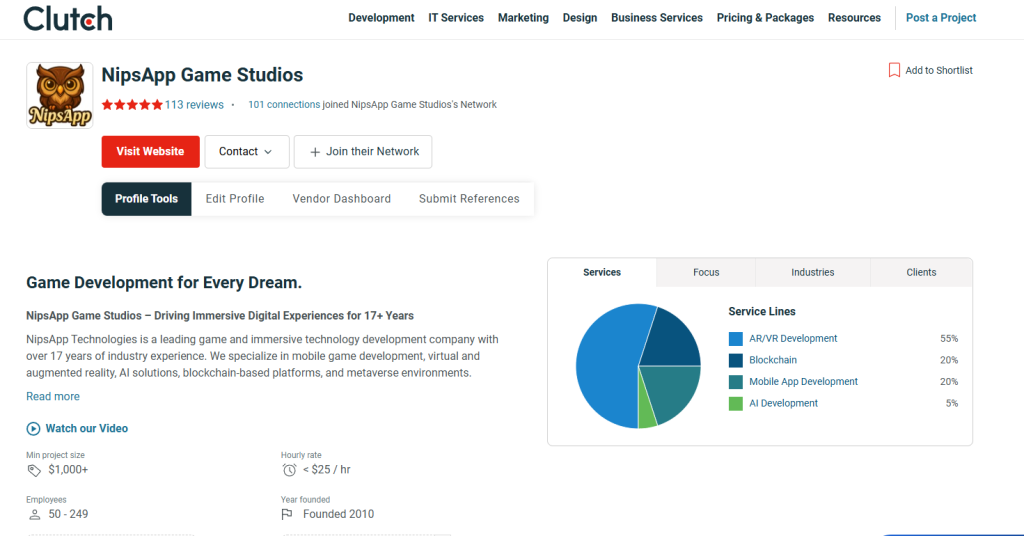Click the Add to Shortlist text

pos(938,70)
